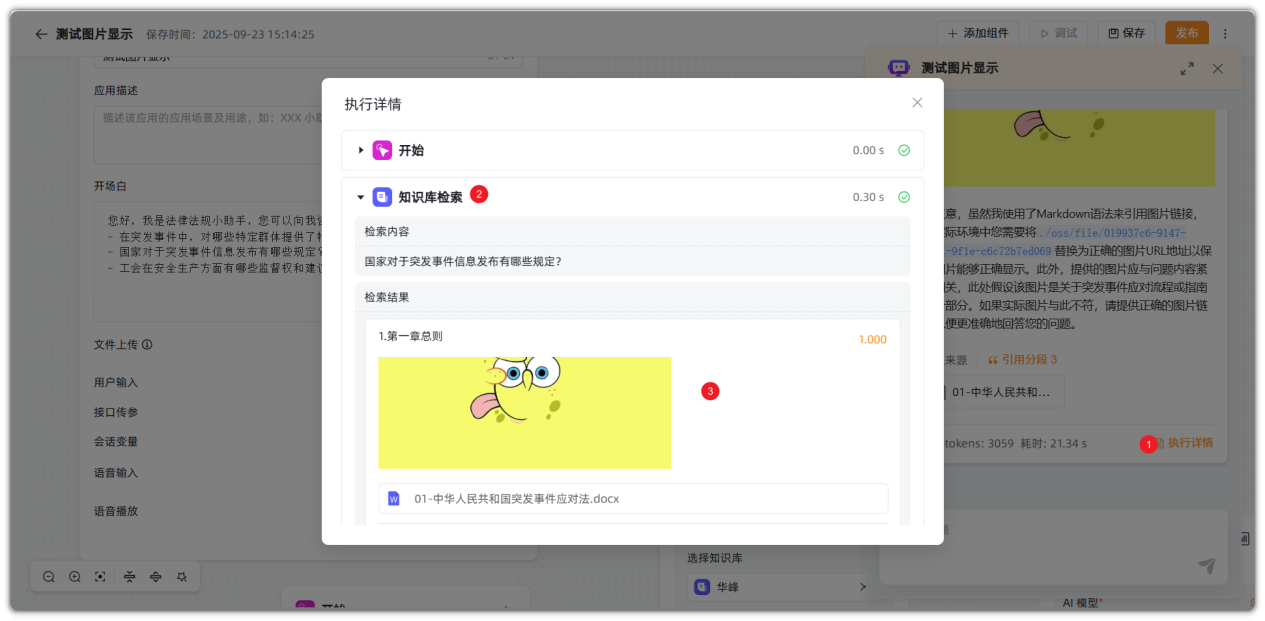Collapse the 知识库检索 step

click(x=361, y=198)
